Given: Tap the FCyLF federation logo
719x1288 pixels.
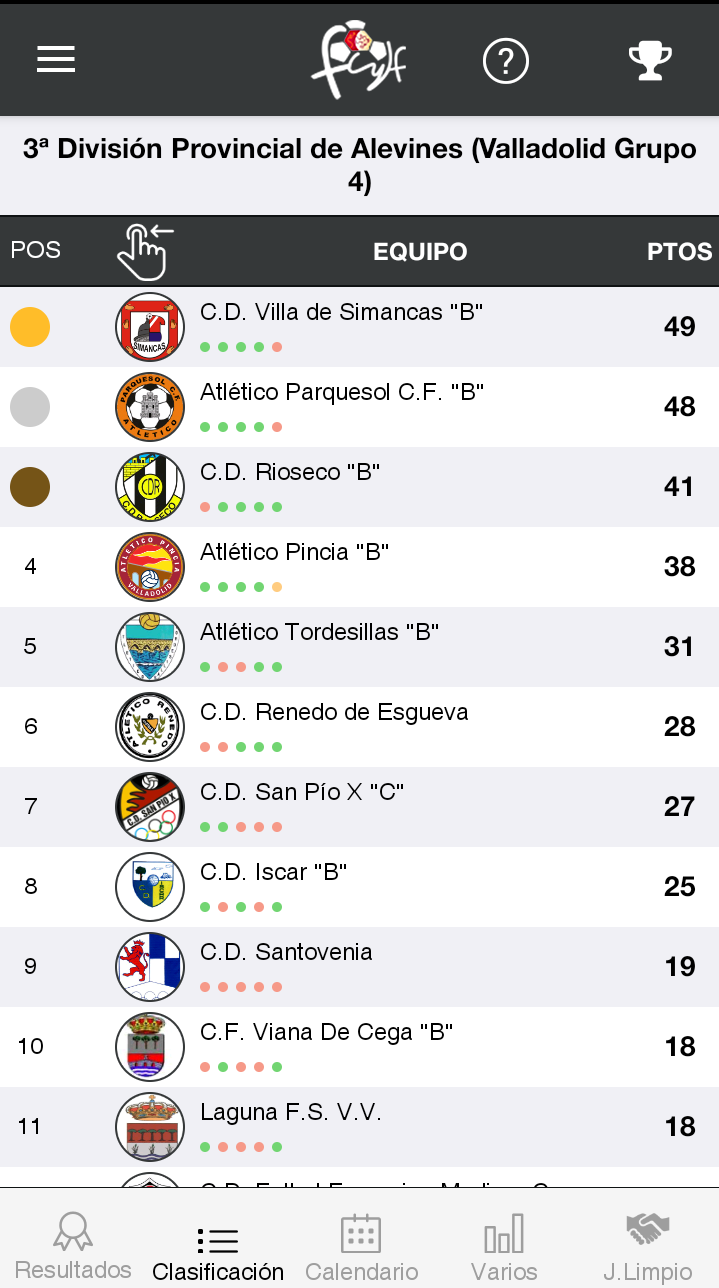Looking at the screenshot, I should coord(358,62).
